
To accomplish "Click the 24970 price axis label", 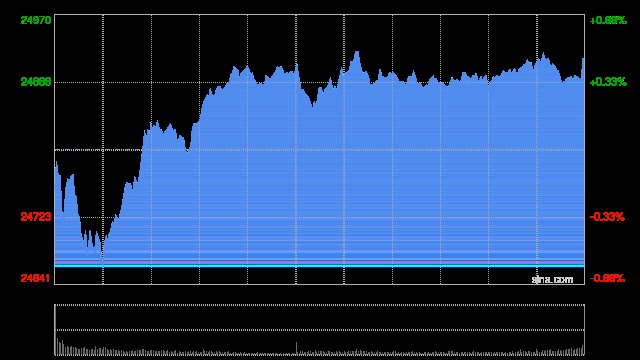I will tap(36, 20).
